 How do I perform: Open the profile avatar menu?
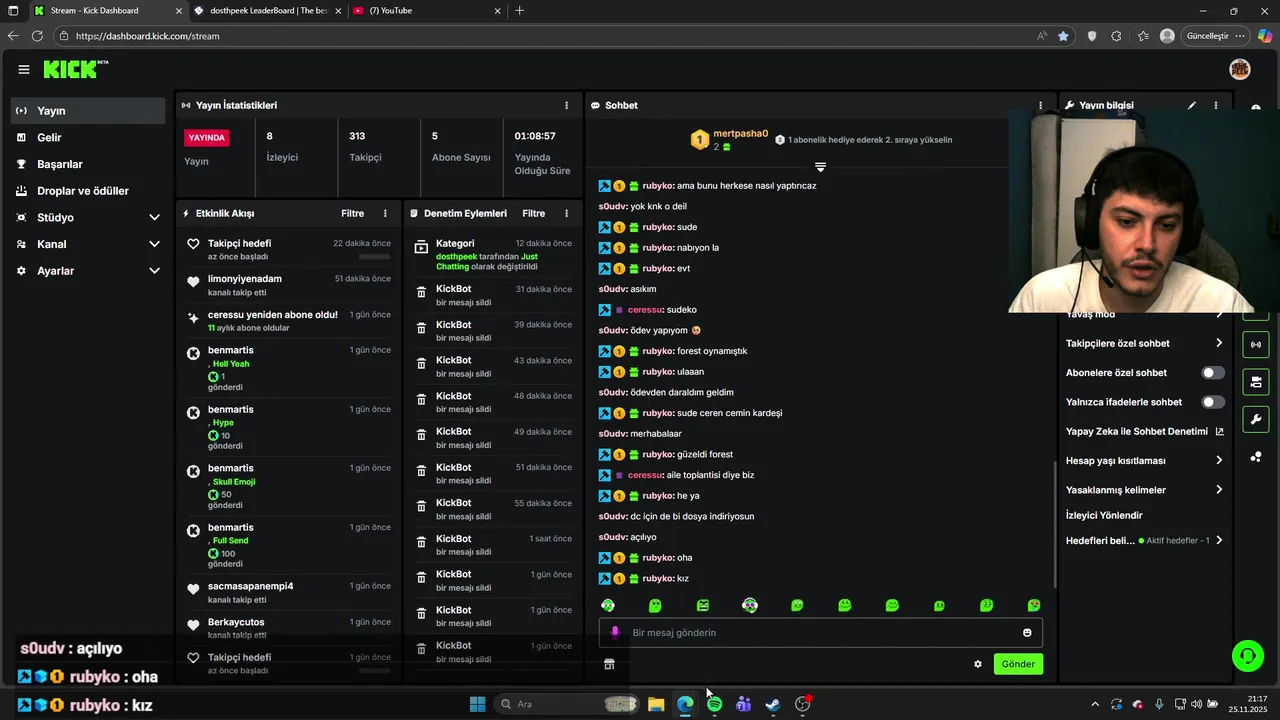tap(1240, 69)
